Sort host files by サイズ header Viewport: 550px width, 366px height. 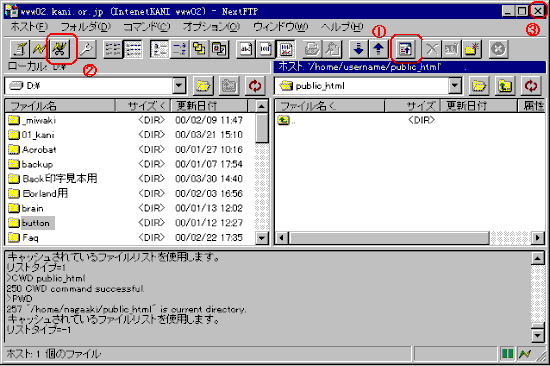point(412,106)
